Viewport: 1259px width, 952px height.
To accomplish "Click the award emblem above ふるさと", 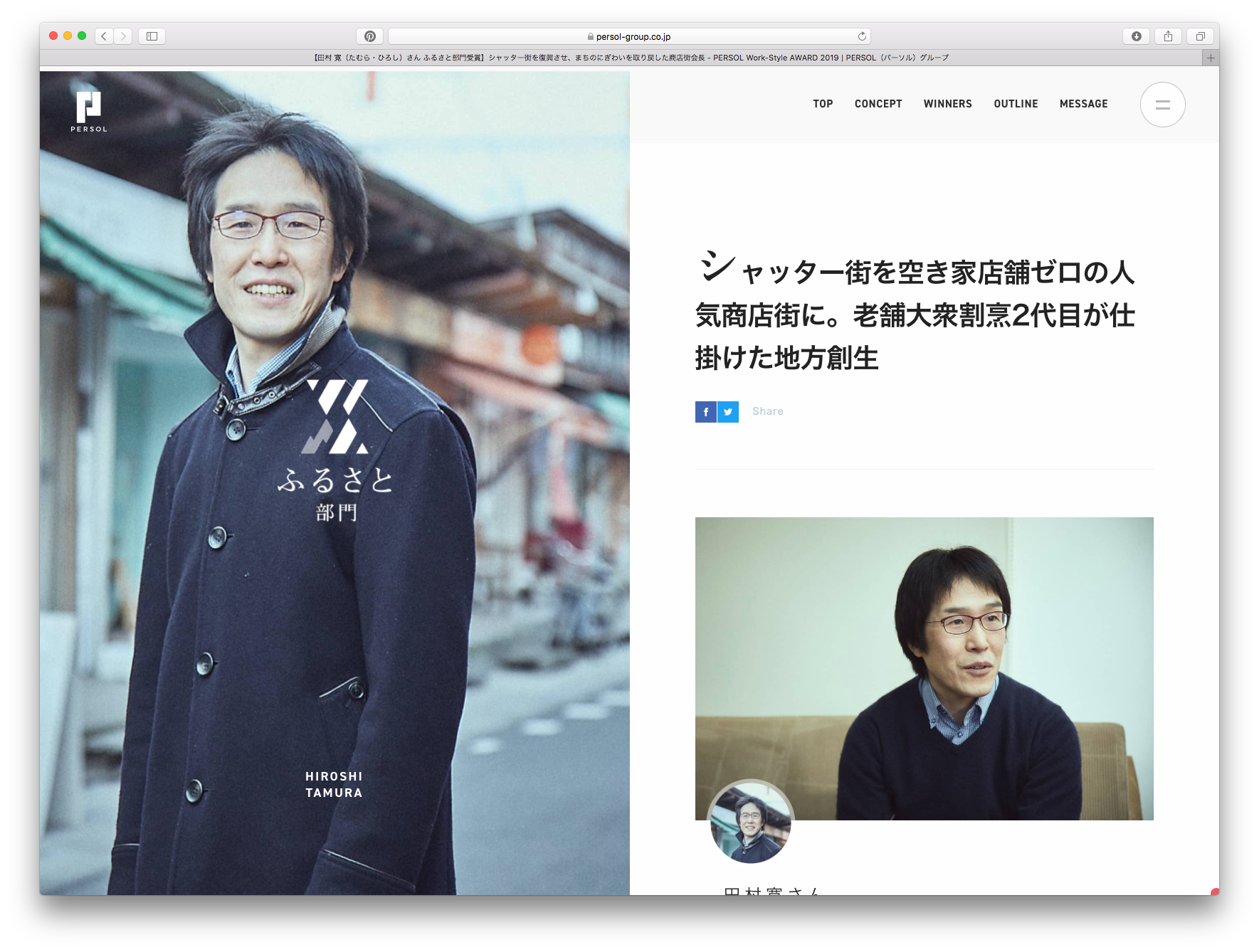I will tap(335, 417).
